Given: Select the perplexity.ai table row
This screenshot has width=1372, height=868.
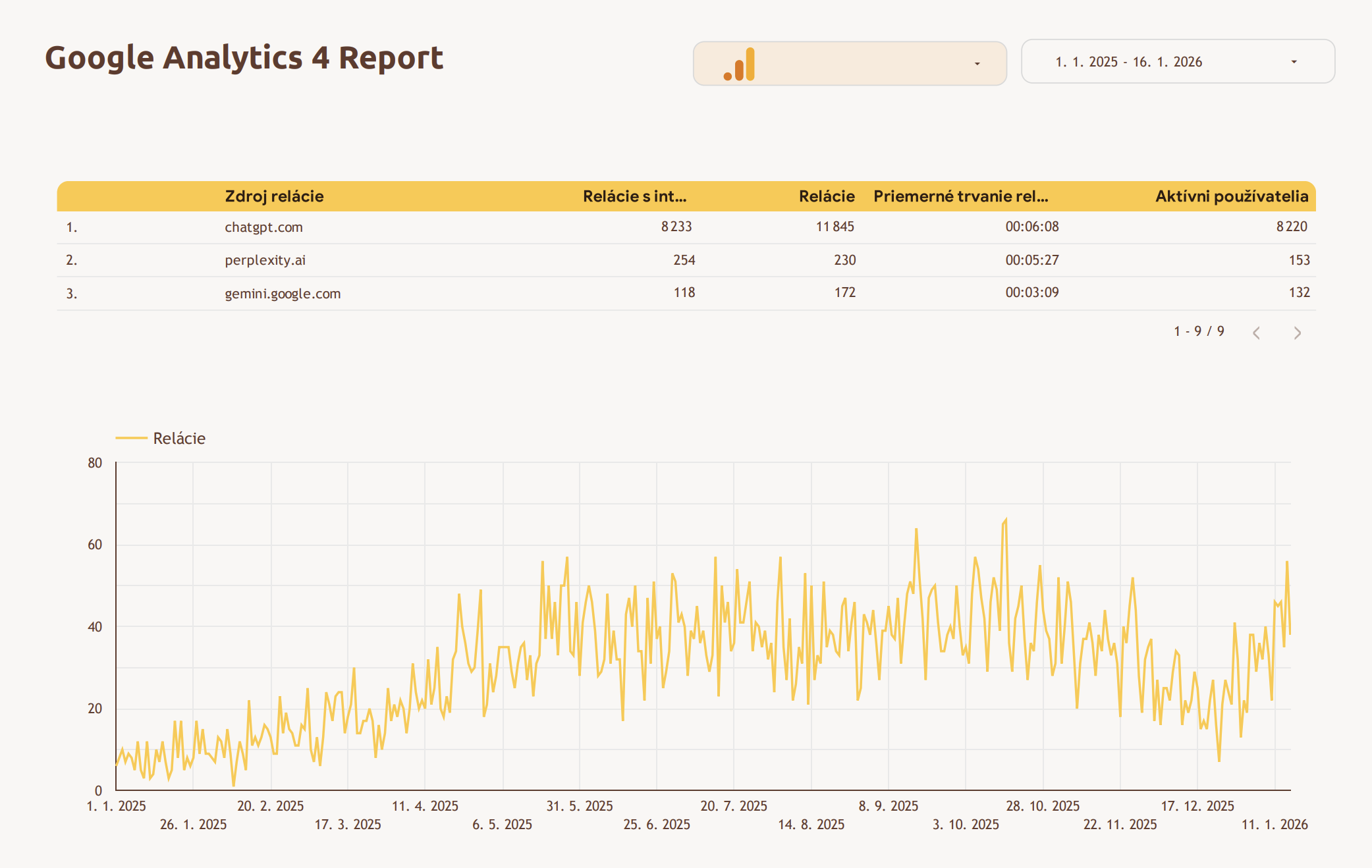Looking at the screenshot, I should [x=265, y=260].
